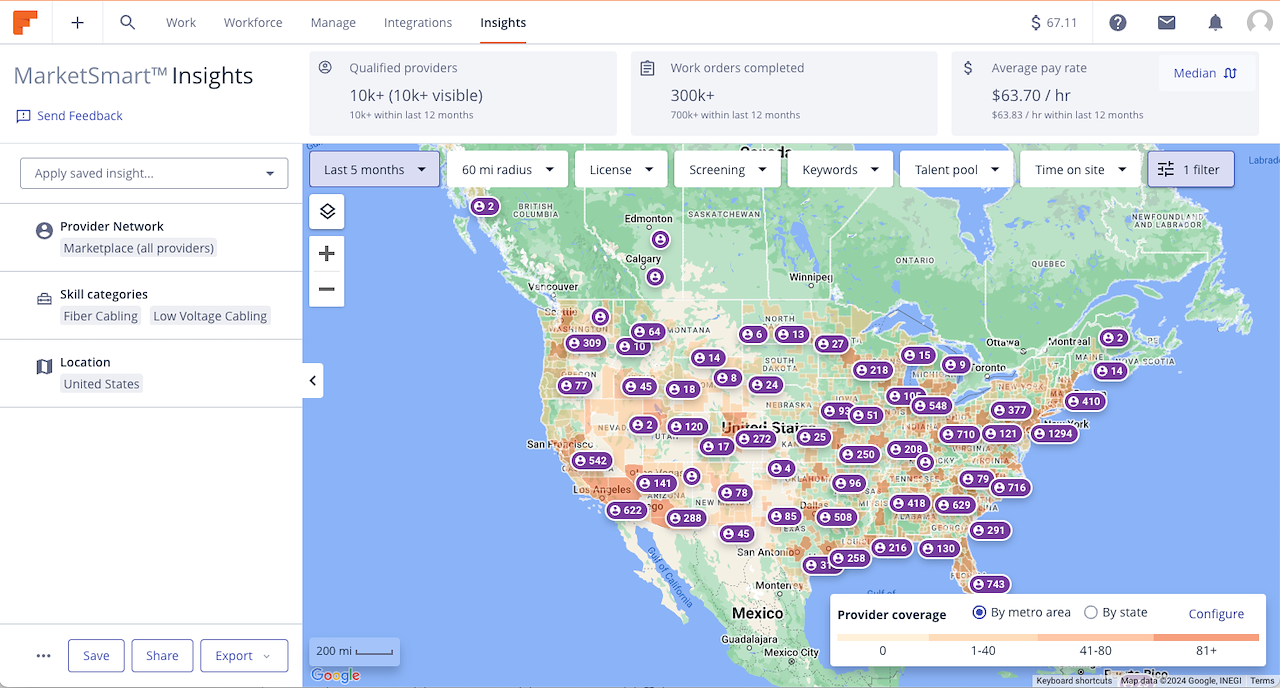Expand the 60 mi radius dropdown
Viewport: 1280px width, 688px height.
point(507,169)
